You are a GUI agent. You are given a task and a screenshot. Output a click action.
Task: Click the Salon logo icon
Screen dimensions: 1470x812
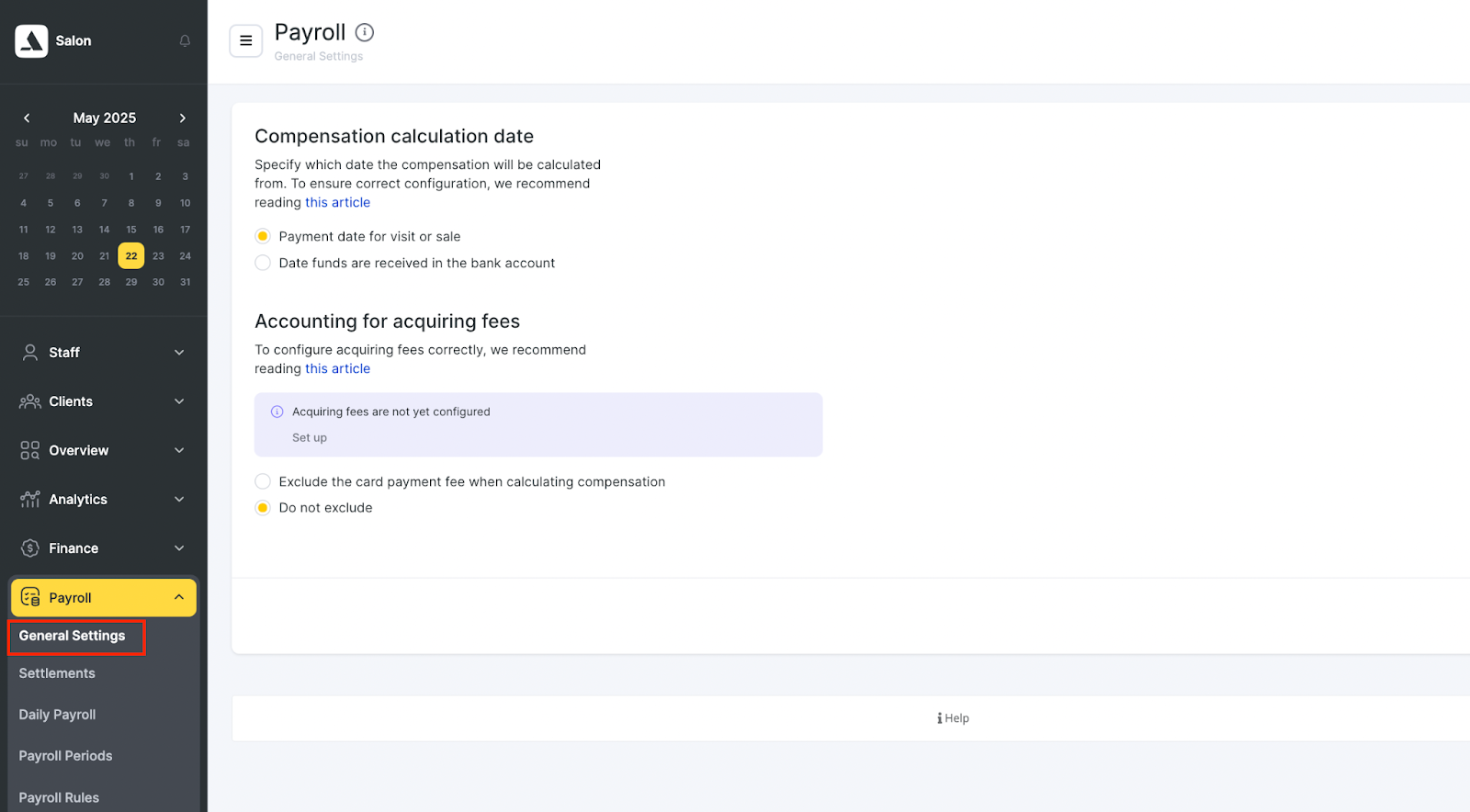[x=31, y=40]
